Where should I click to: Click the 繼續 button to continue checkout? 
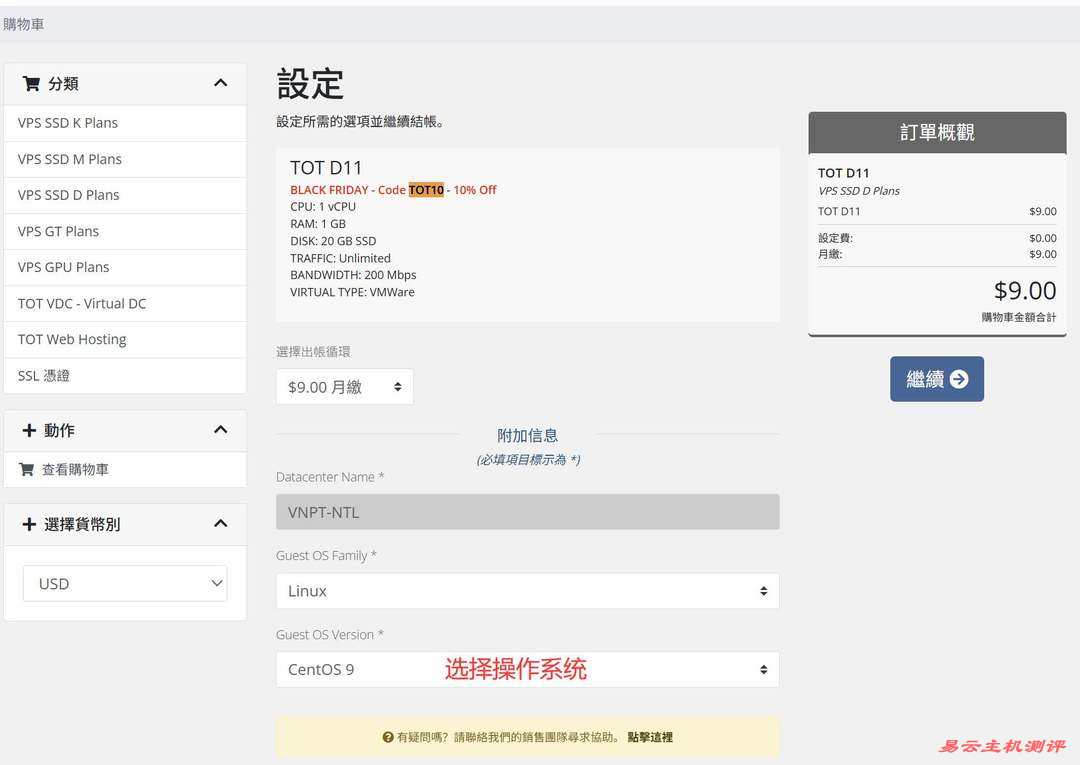pyautogui.click(x=936, y=379)
